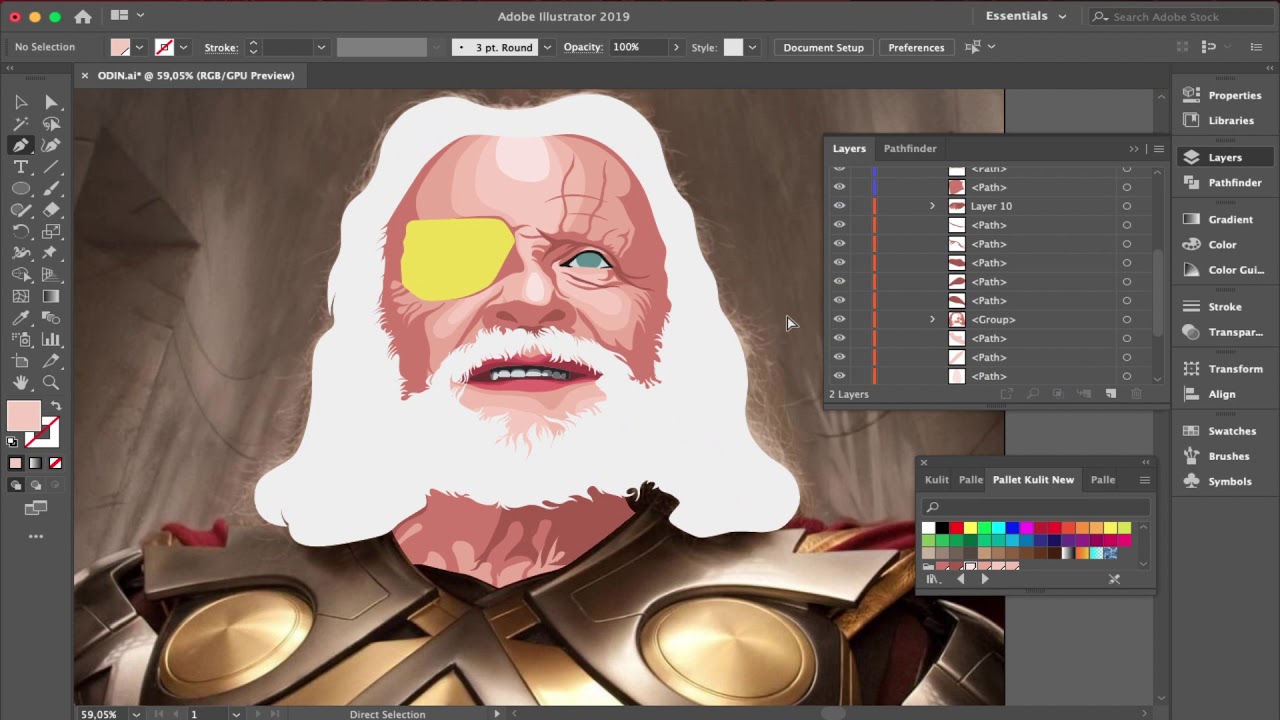Hide the Layer 10 sublayer
The height and width of the screenshot is (720, 1280).
click(839, 206)
